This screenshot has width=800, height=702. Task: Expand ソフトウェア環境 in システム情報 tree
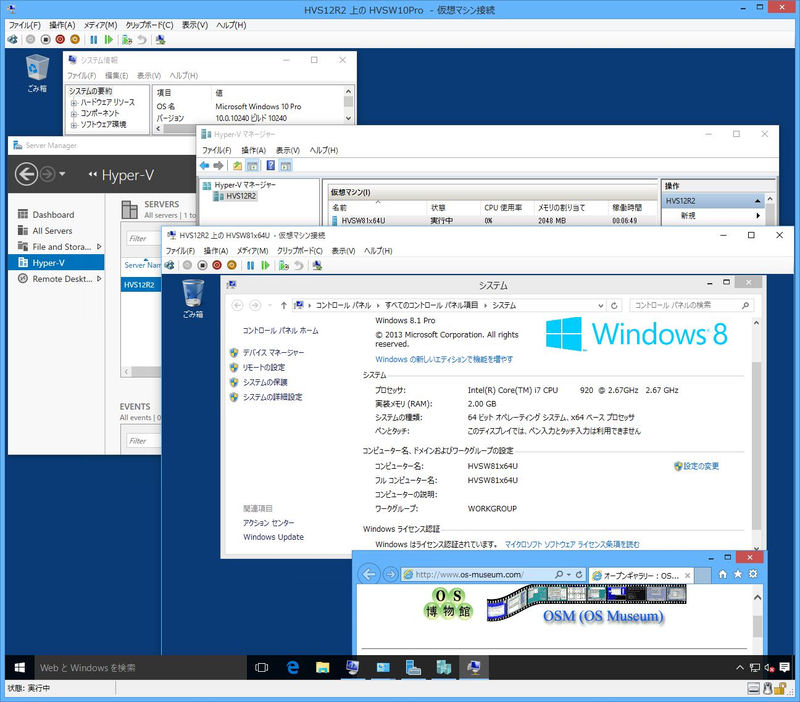point(74,125)
